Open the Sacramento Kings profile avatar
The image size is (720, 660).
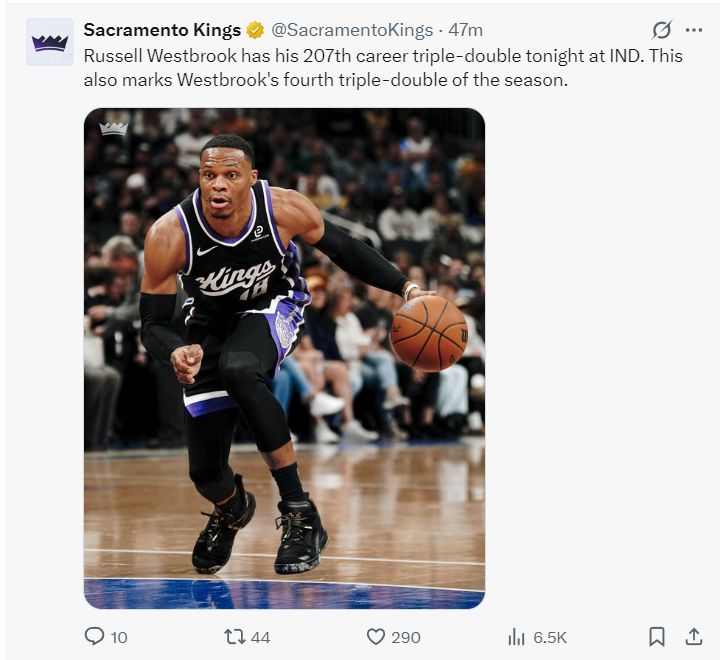[49, 42]
